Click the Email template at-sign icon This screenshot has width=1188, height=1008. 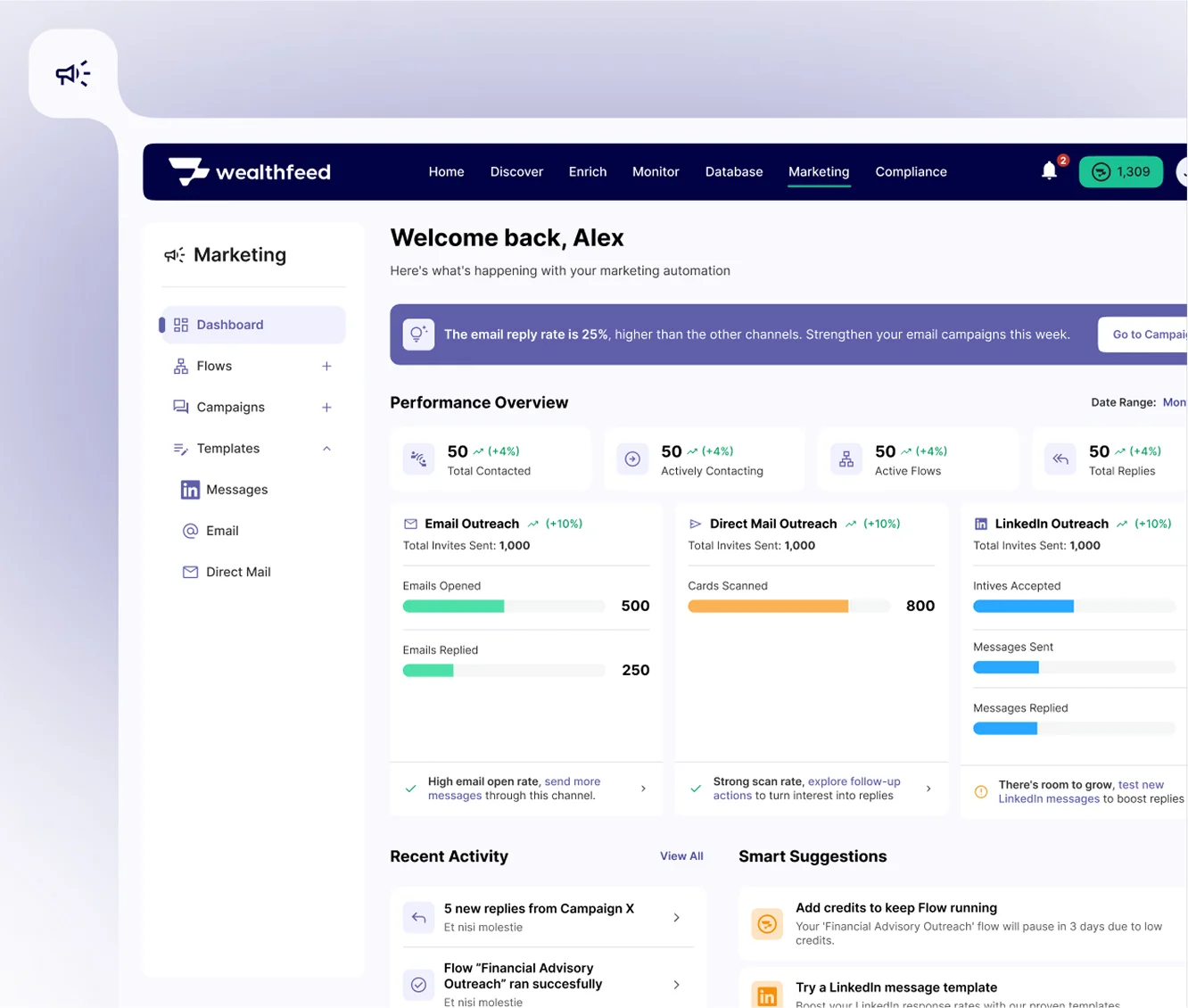[190, 531]
